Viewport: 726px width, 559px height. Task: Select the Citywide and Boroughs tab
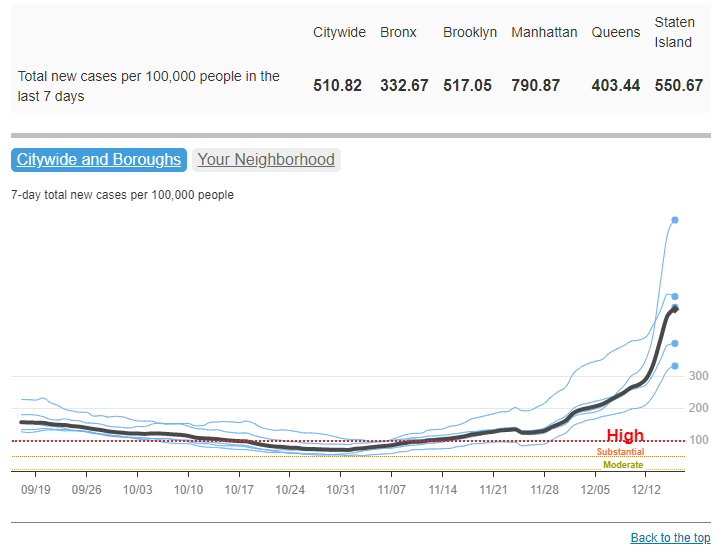coord(99,160)
